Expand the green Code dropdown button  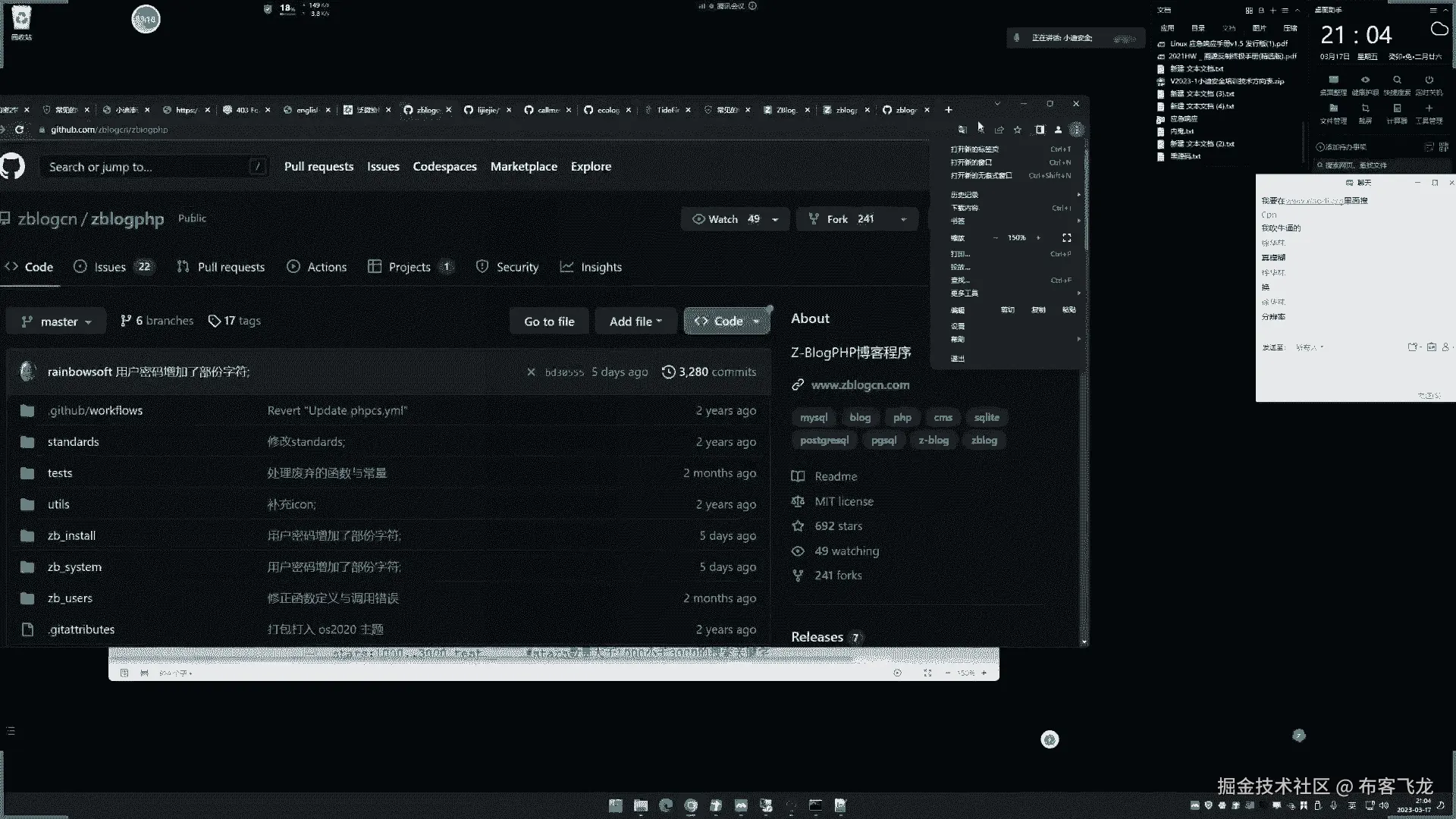tap(726, 322)
